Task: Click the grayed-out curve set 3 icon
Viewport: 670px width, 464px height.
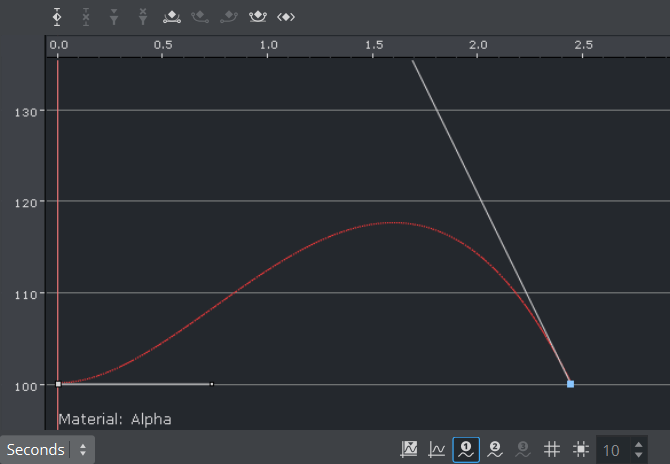Action: tap(522, 450)
